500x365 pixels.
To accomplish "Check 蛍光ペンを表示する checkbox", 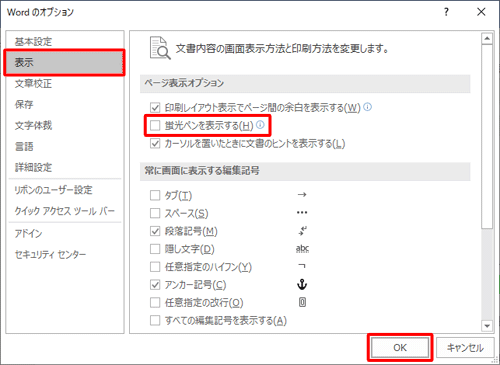I will coord(155,126).
